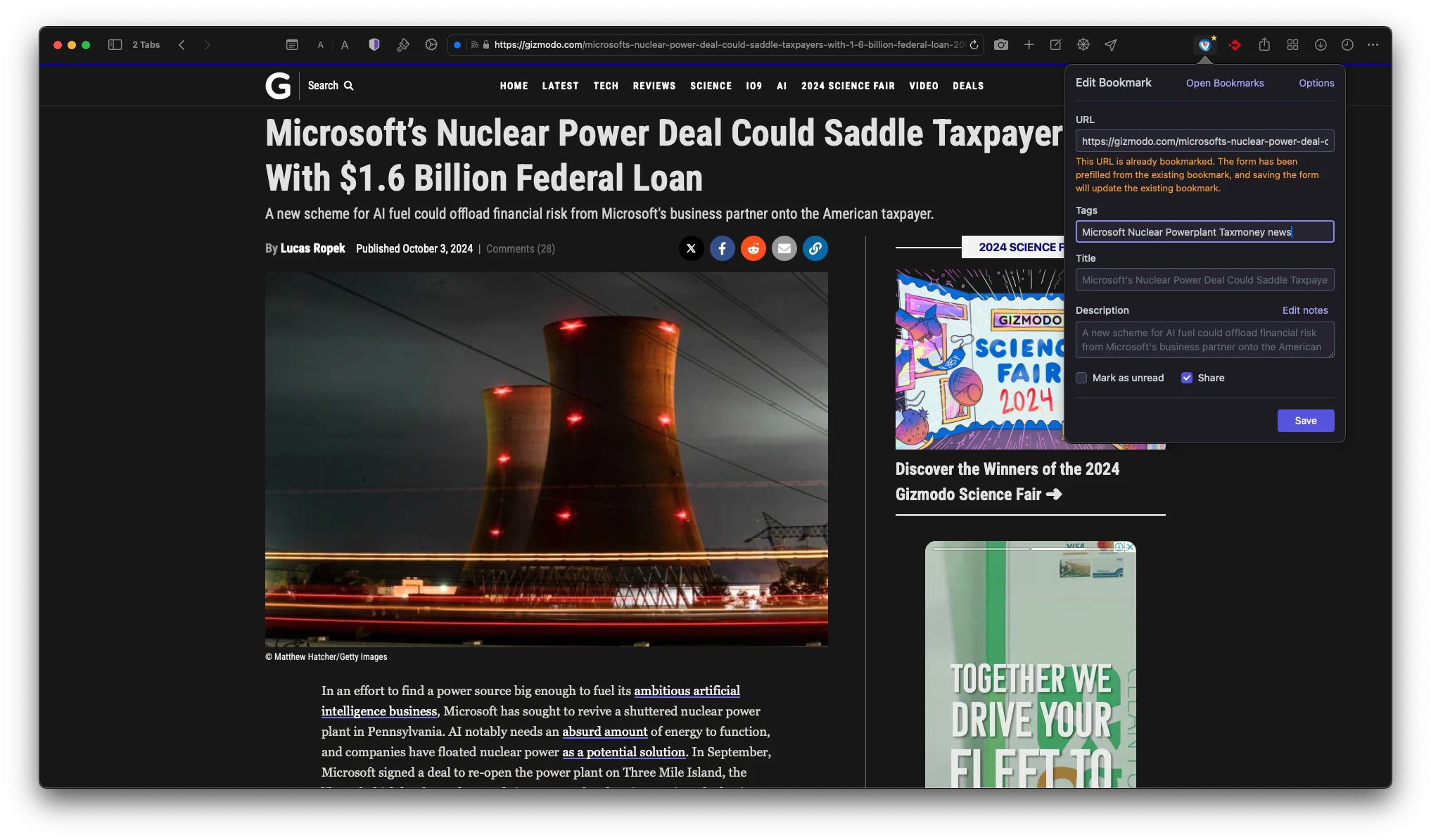Save the bookmark
The height and width of the screenshot is (840, 1431).
pos(1306,421)
